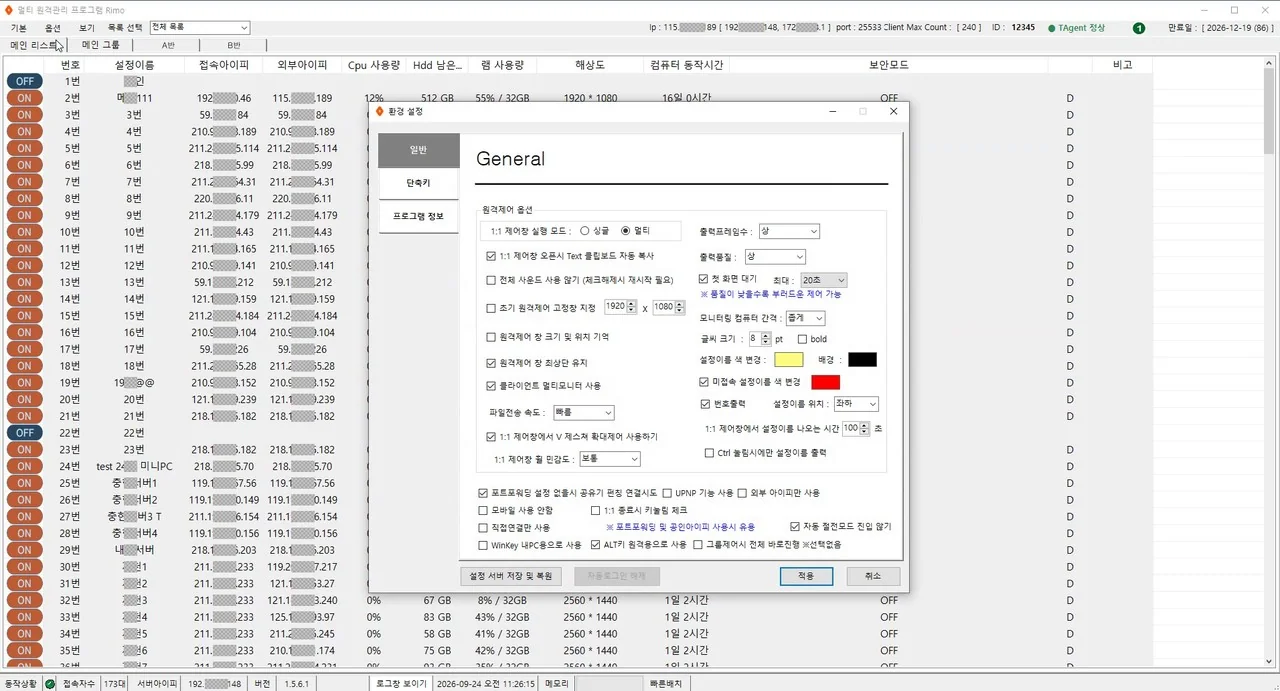This screenshot has height=691, width=1280.
Task: Toggle the ON badge for row 5번
Action: (24, 148)
